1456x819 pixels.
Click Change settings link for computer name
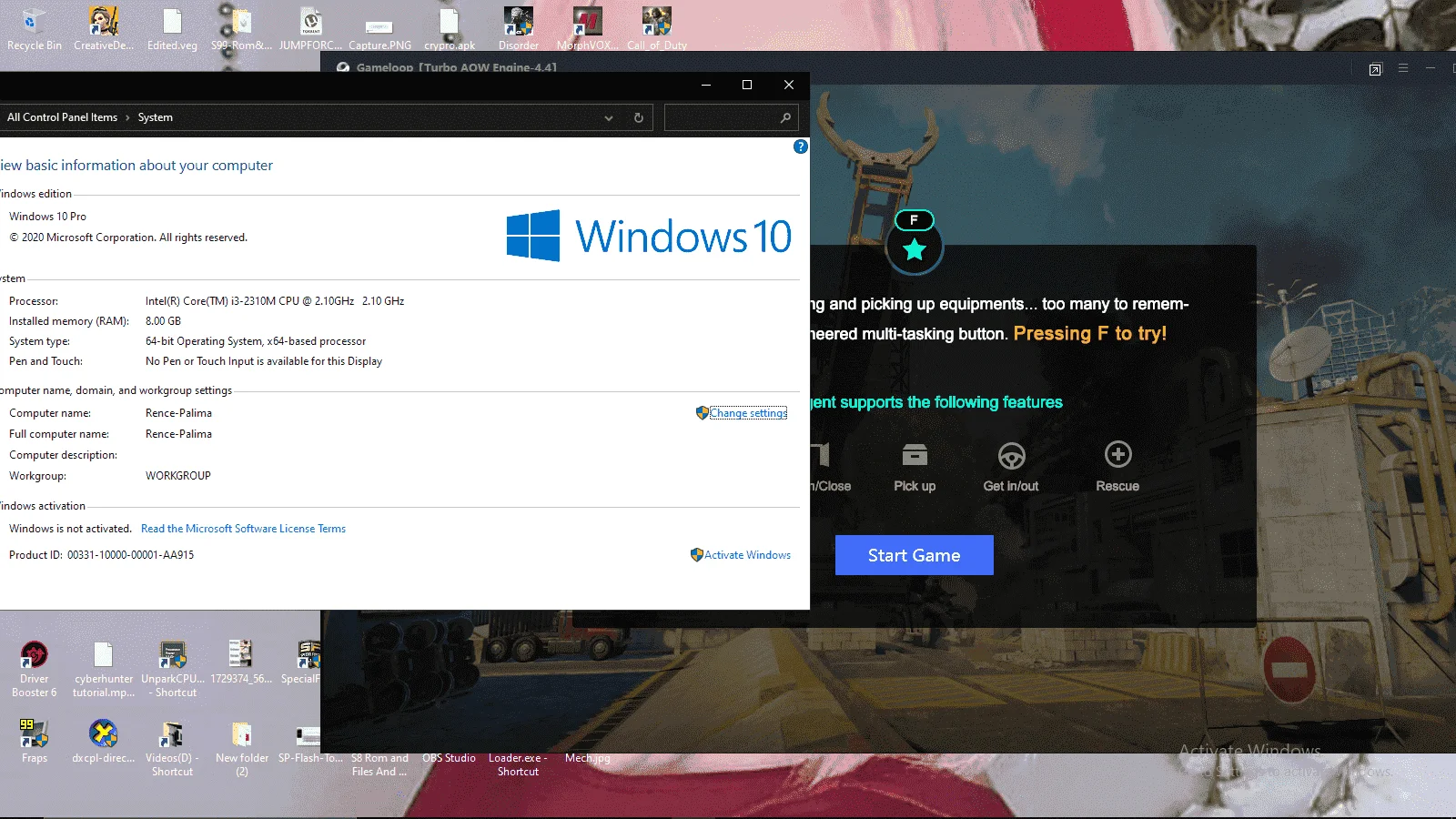(x=748, y=413)
